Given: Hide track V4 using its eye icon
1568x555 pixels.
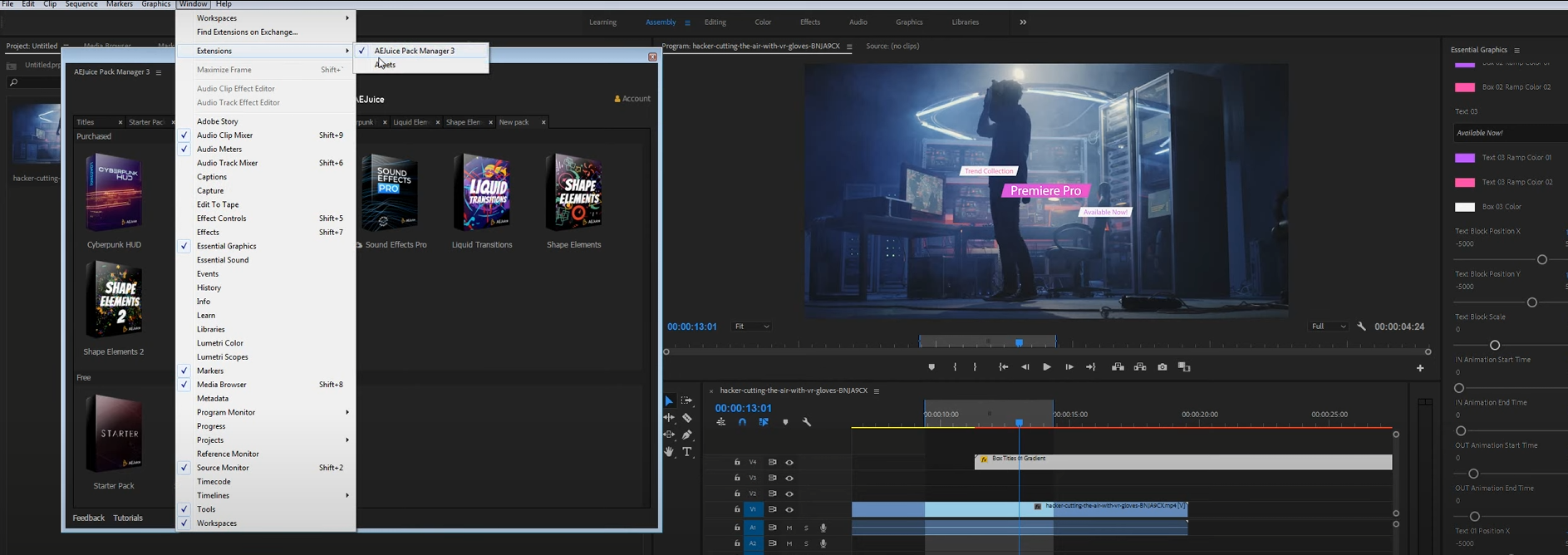Looking at the screenshot, I should coord(789,463).
